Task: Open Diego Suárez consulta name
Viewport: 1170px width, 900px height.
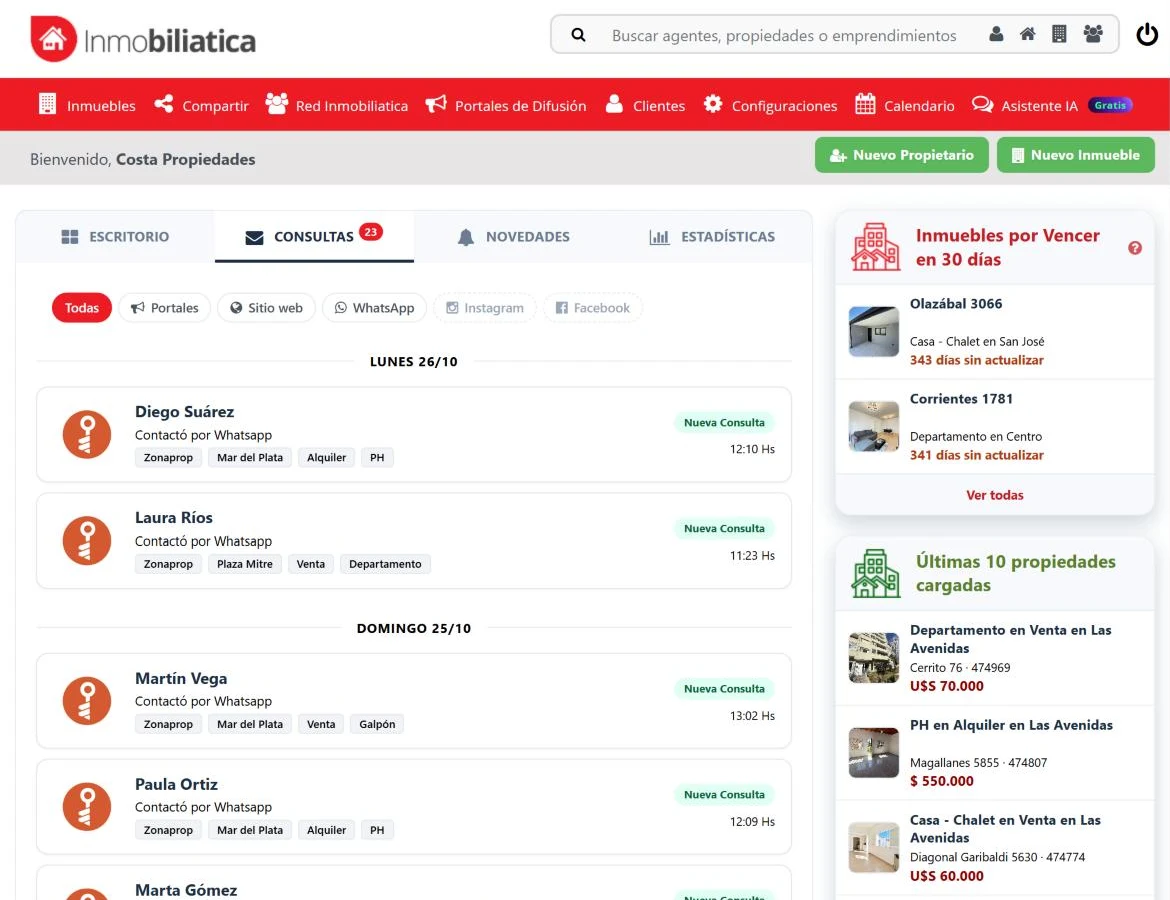Action: coord(184,412)
